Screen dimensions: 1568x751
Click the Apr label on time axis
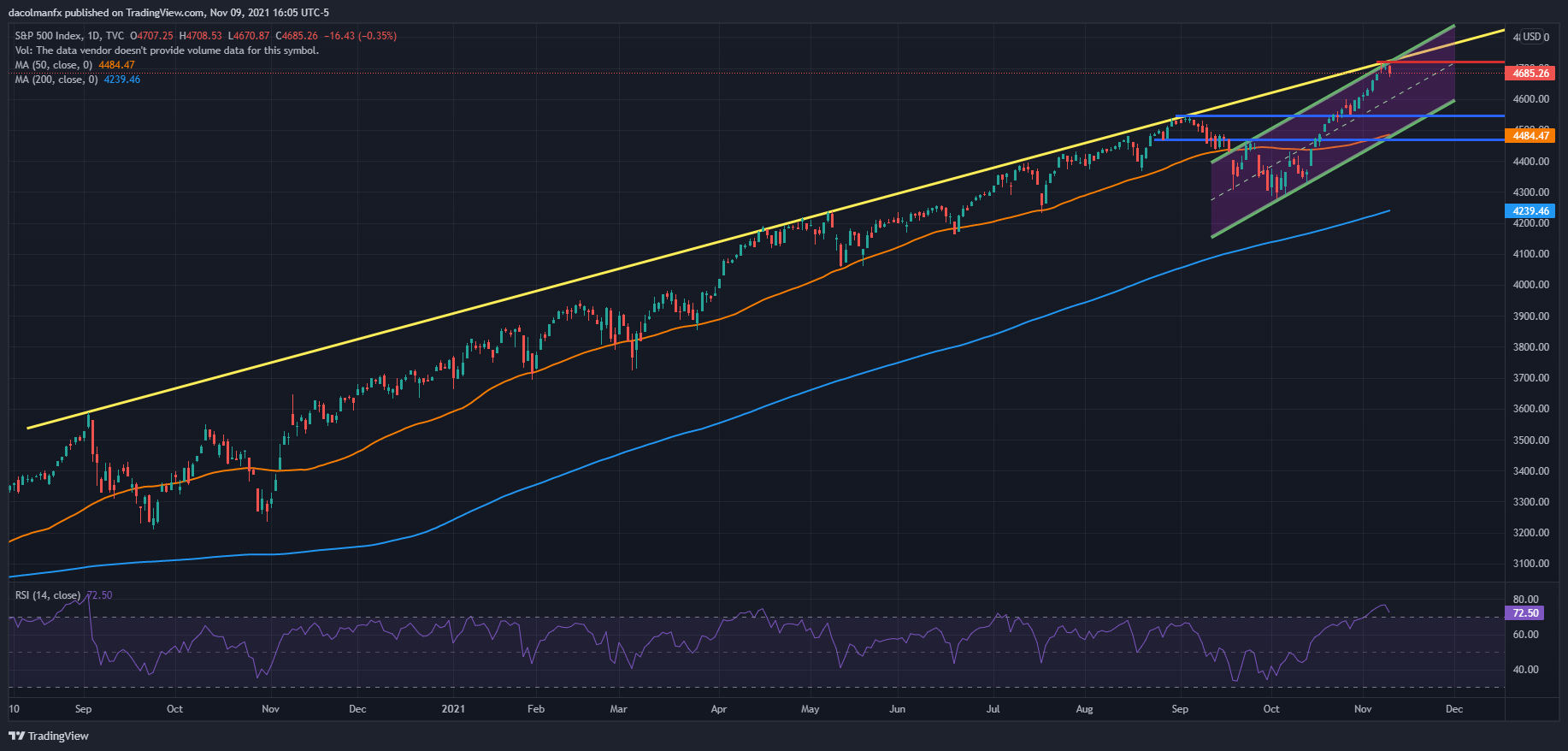[x=719, y=709]
